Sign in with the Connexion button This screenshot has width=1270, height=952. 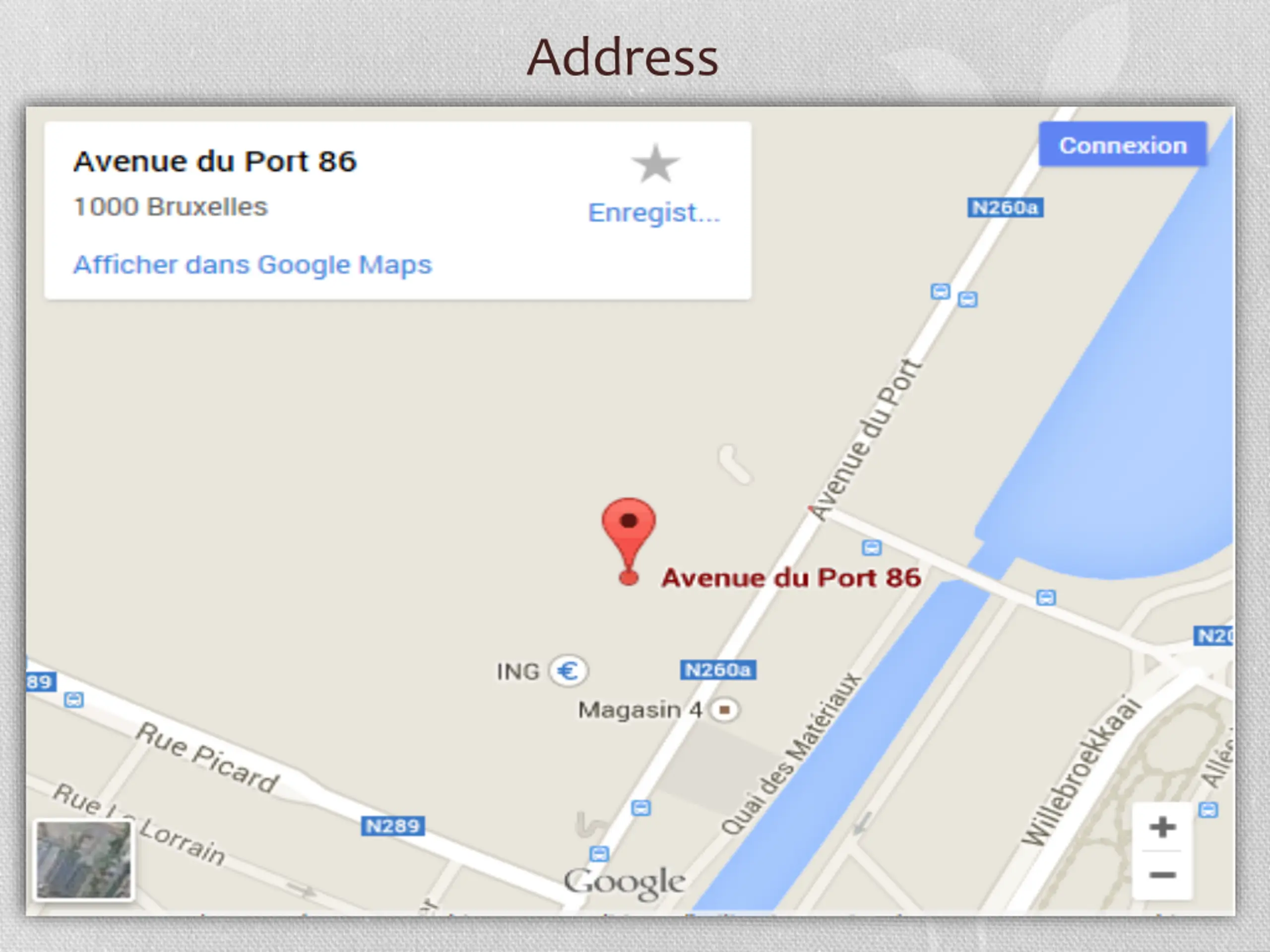(x=1123, y=145)
